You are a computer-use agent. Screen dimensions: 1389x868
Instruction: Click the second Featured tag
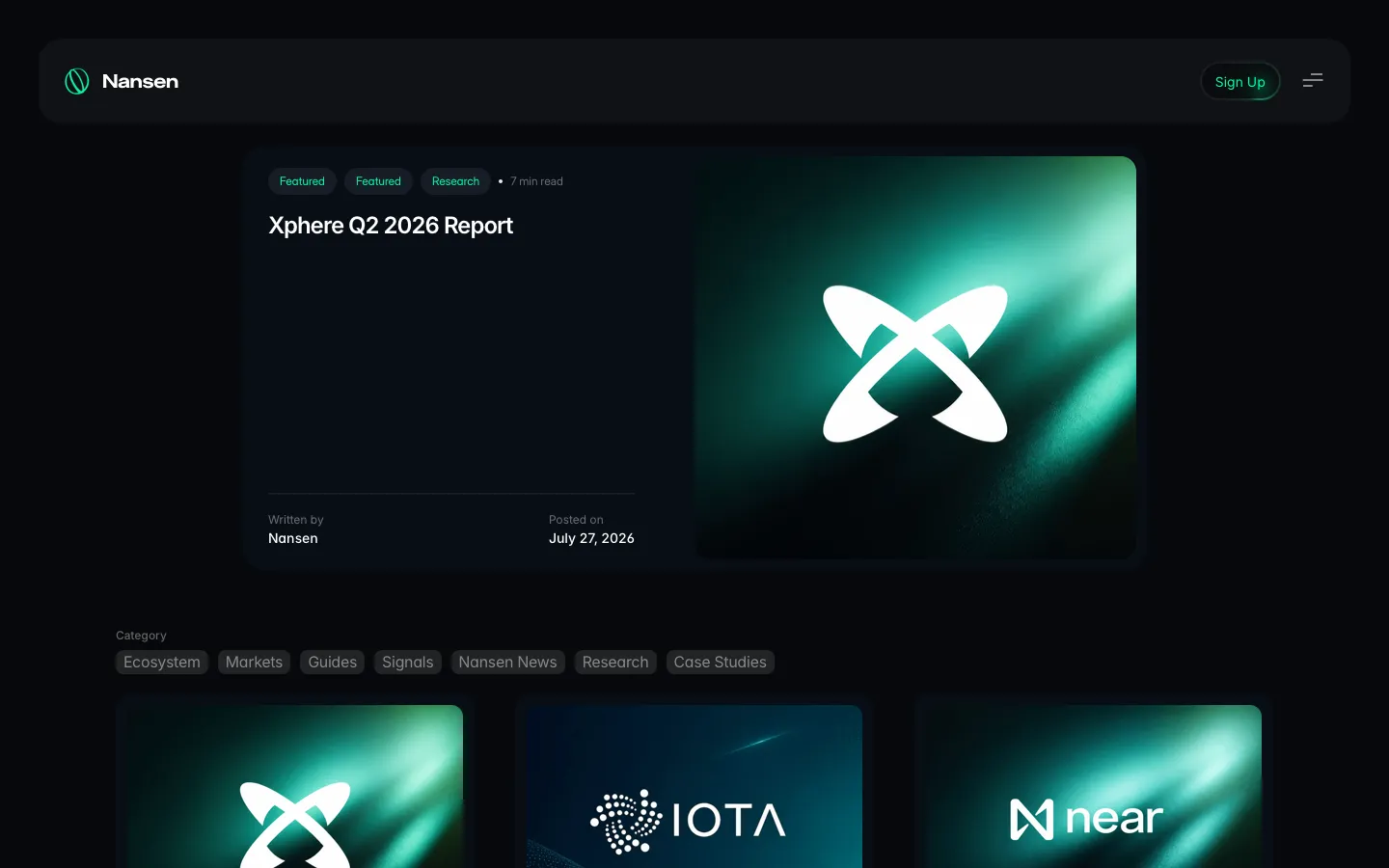tap(378, 181)
